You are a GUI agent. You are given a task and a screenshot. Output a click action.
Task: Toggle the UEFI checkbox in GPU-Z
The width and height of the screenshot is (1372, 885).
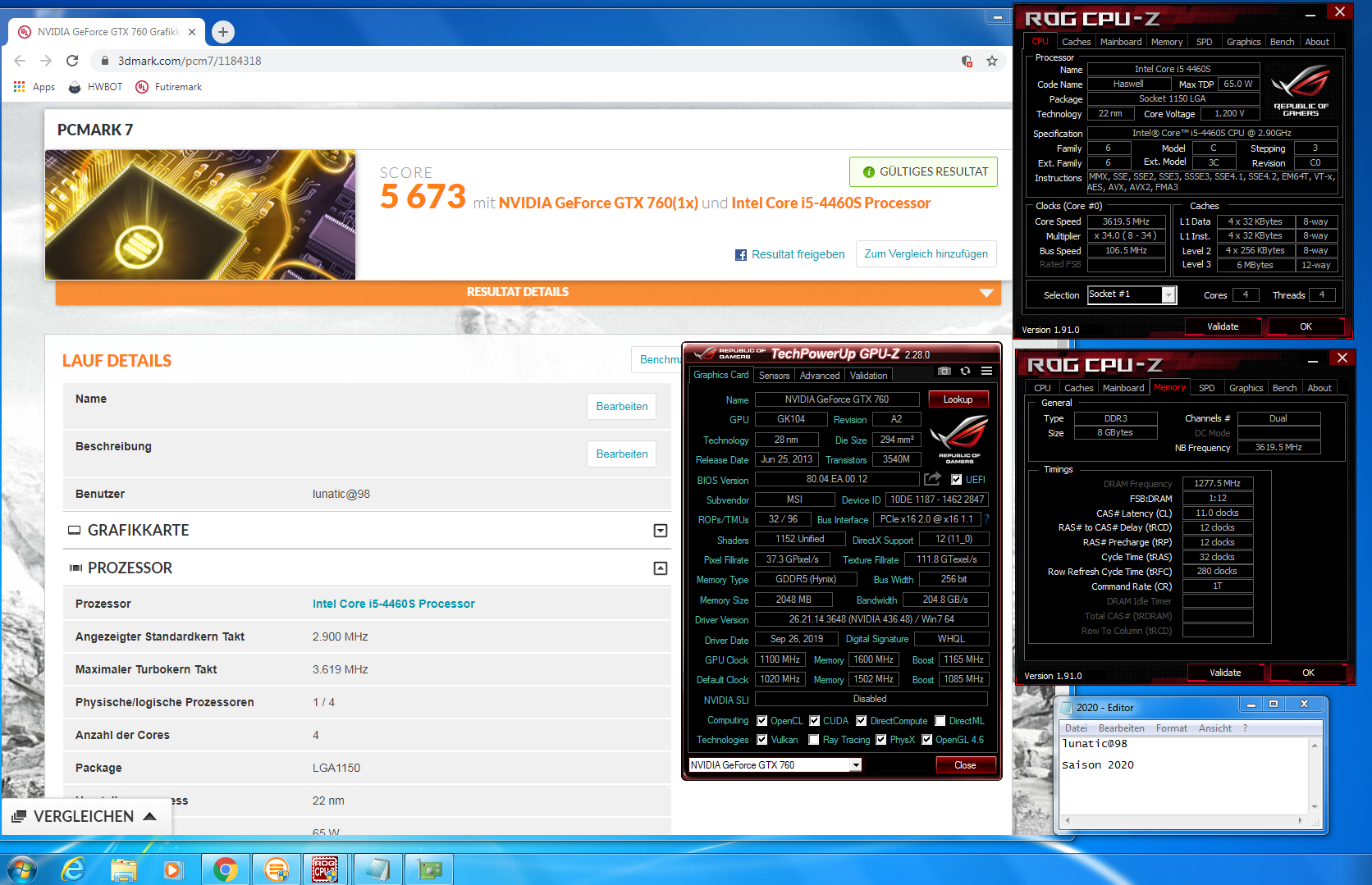pyautogui.click(x=956, y=480)
